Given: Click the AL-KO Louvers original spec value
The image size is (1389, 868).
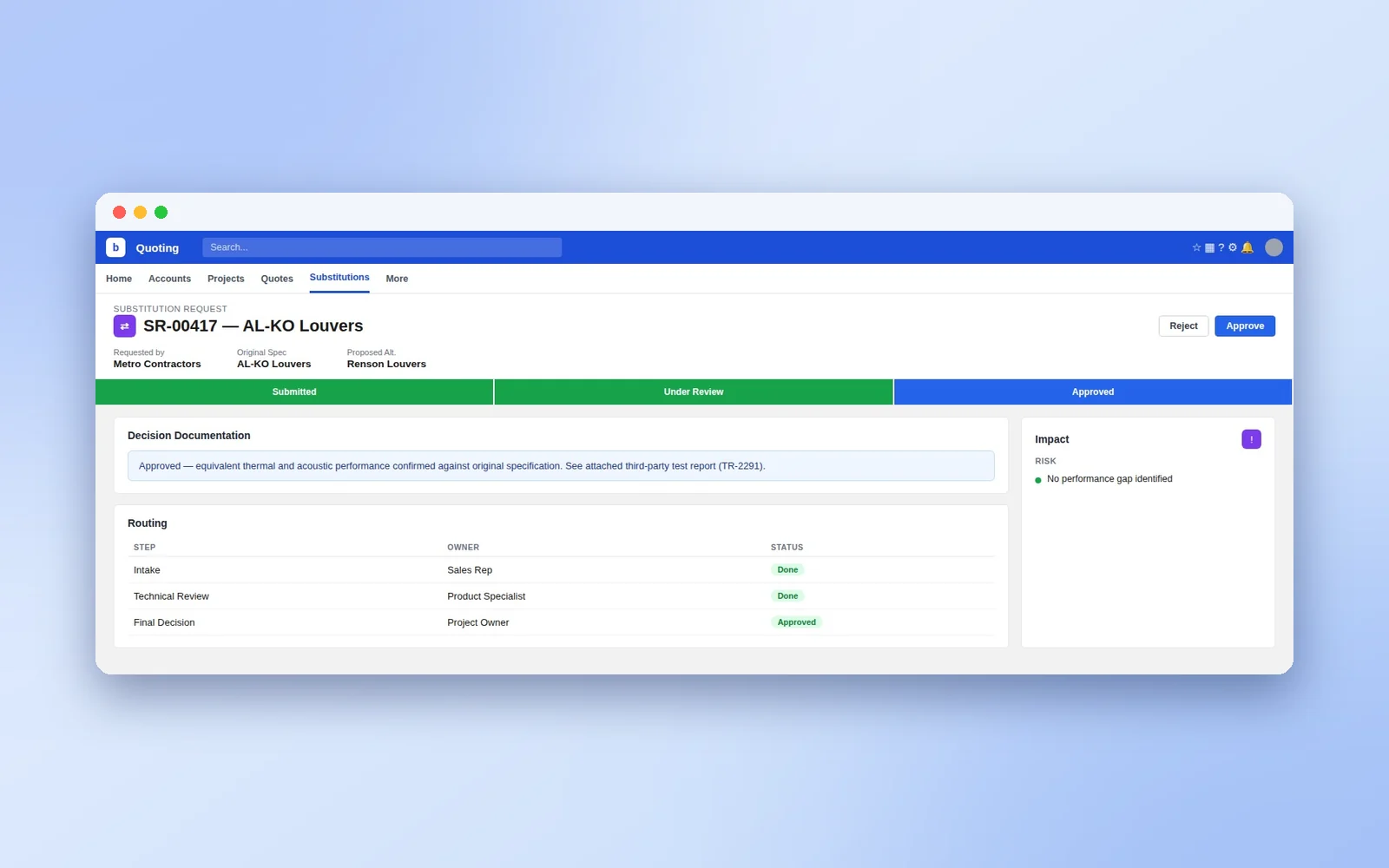Looking at the screenshot, I should coord(273,365).
